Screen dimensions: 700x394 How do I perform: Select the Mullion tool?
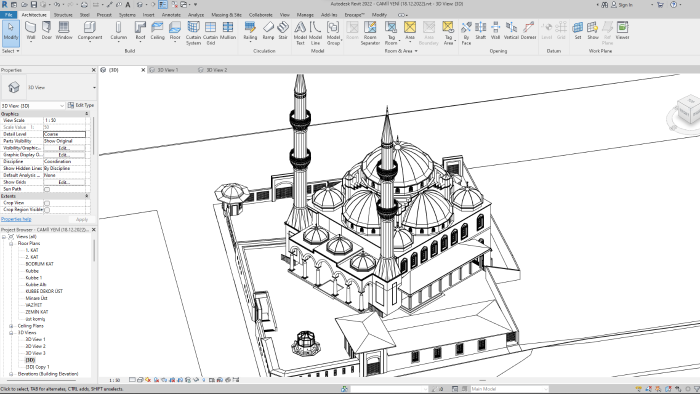228,31
